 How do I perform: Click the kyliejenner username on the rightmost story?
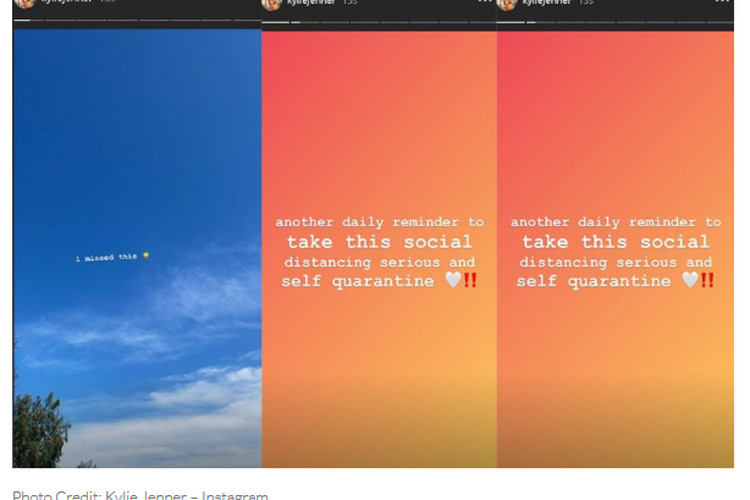point(546,2)
